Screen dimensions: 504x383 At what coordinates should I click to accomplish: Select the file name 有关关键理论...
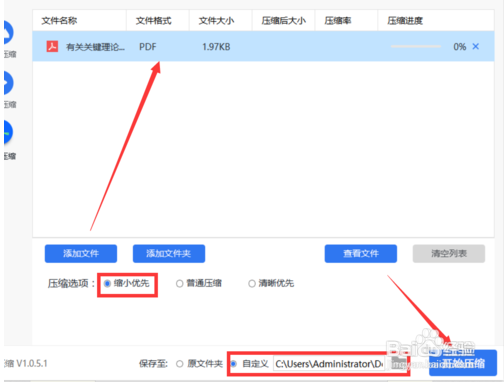[x=95, y=47]
